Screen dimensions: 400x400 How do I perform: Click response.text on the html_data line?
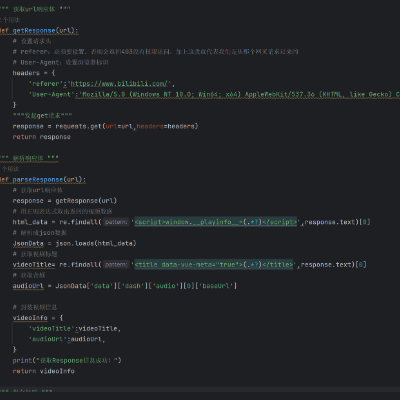331,222
